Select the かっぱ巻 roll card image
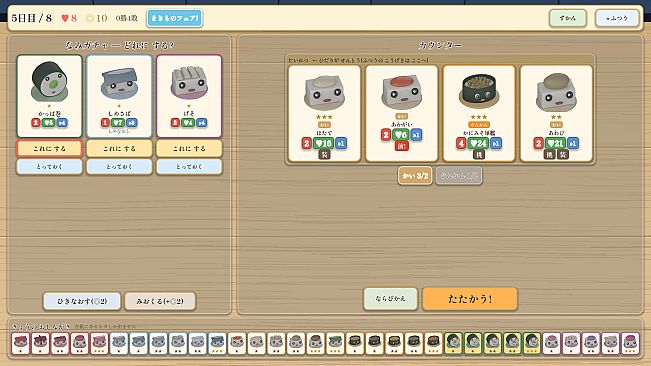This screenshot has height=366, width=651. point(49,82)
